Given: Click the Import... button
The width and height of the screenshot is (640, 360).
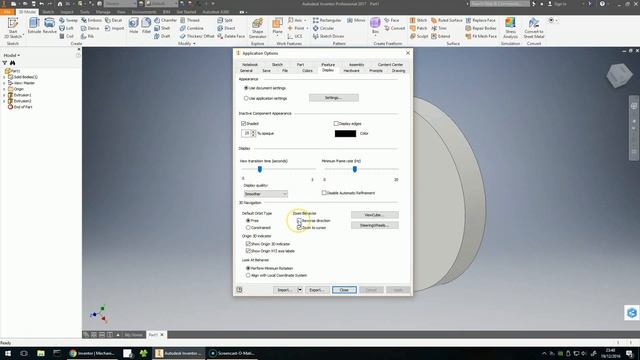Looking at the screenshot, I should tap(285, 290).
